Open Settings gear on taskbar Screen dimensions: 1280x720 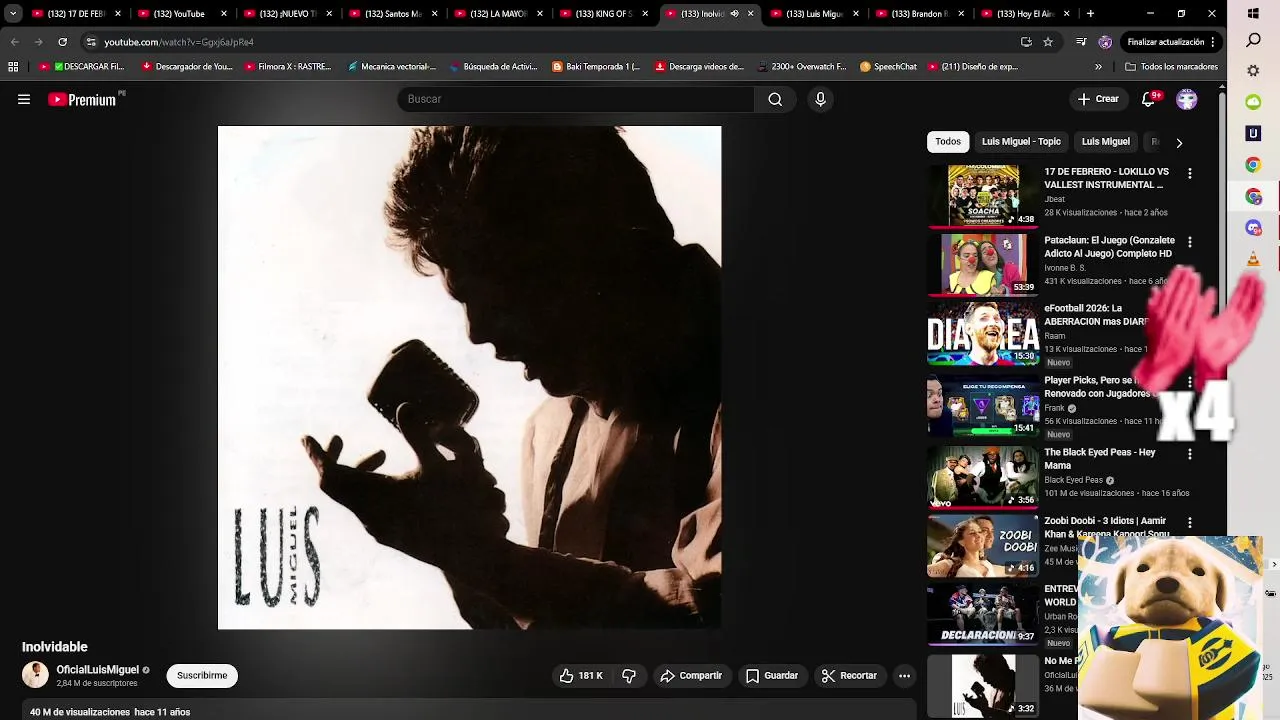click(x=1253, y=71)
